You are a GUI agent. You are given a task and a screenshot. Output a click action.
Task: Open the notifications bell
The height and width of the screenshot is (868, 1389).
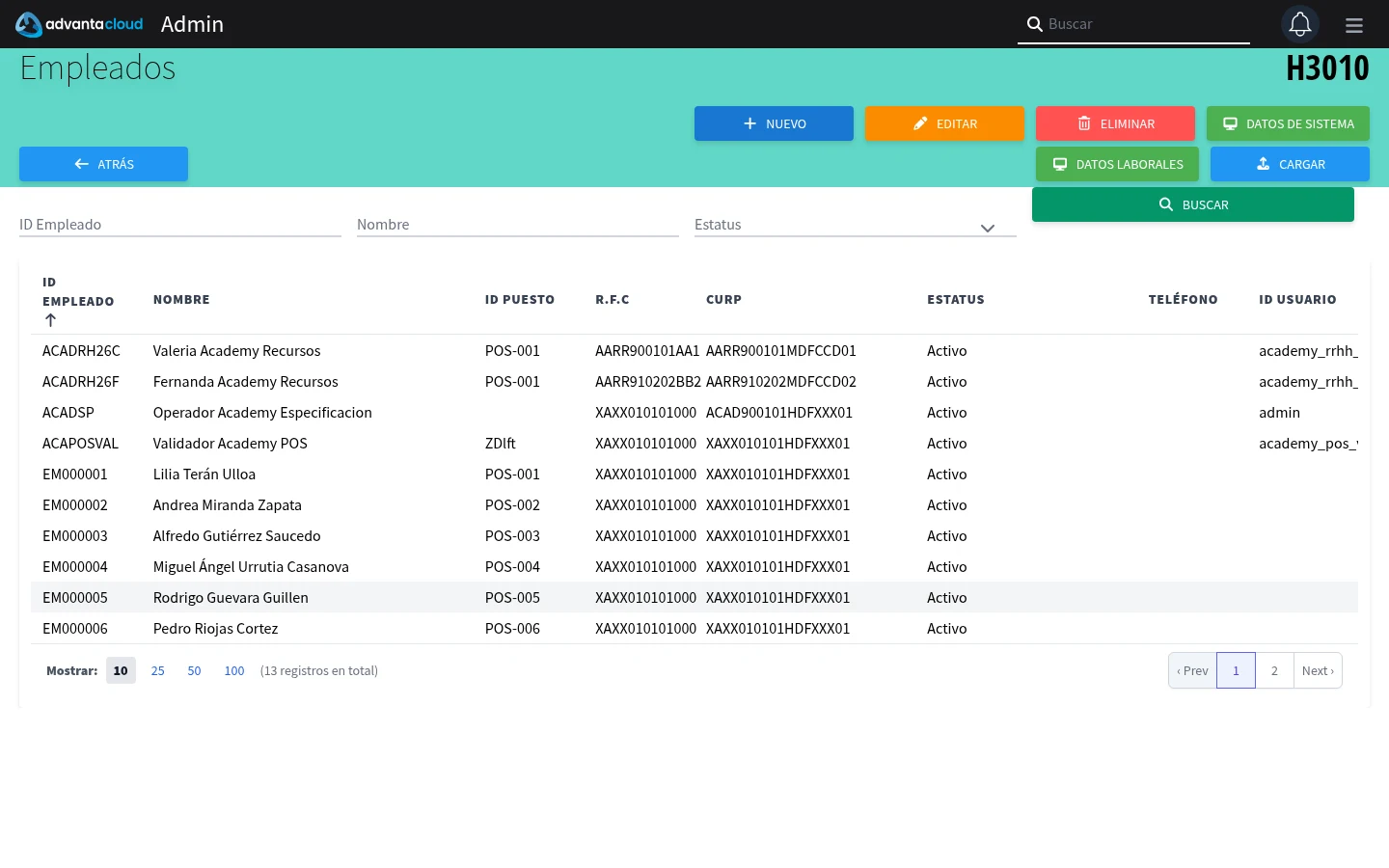click(x=1300, y=24)
